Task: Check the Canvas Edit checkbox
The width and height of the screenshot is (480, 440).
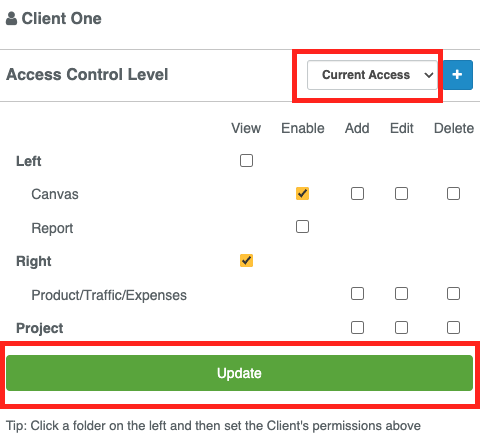Action: [x=401, y=194]
